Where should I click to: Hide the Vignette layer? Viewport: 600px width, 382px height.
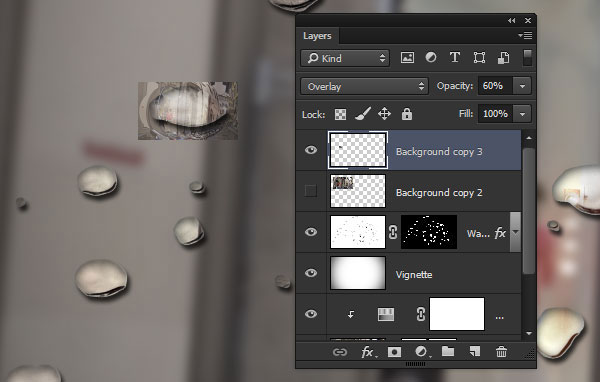(x=311, y=273)
